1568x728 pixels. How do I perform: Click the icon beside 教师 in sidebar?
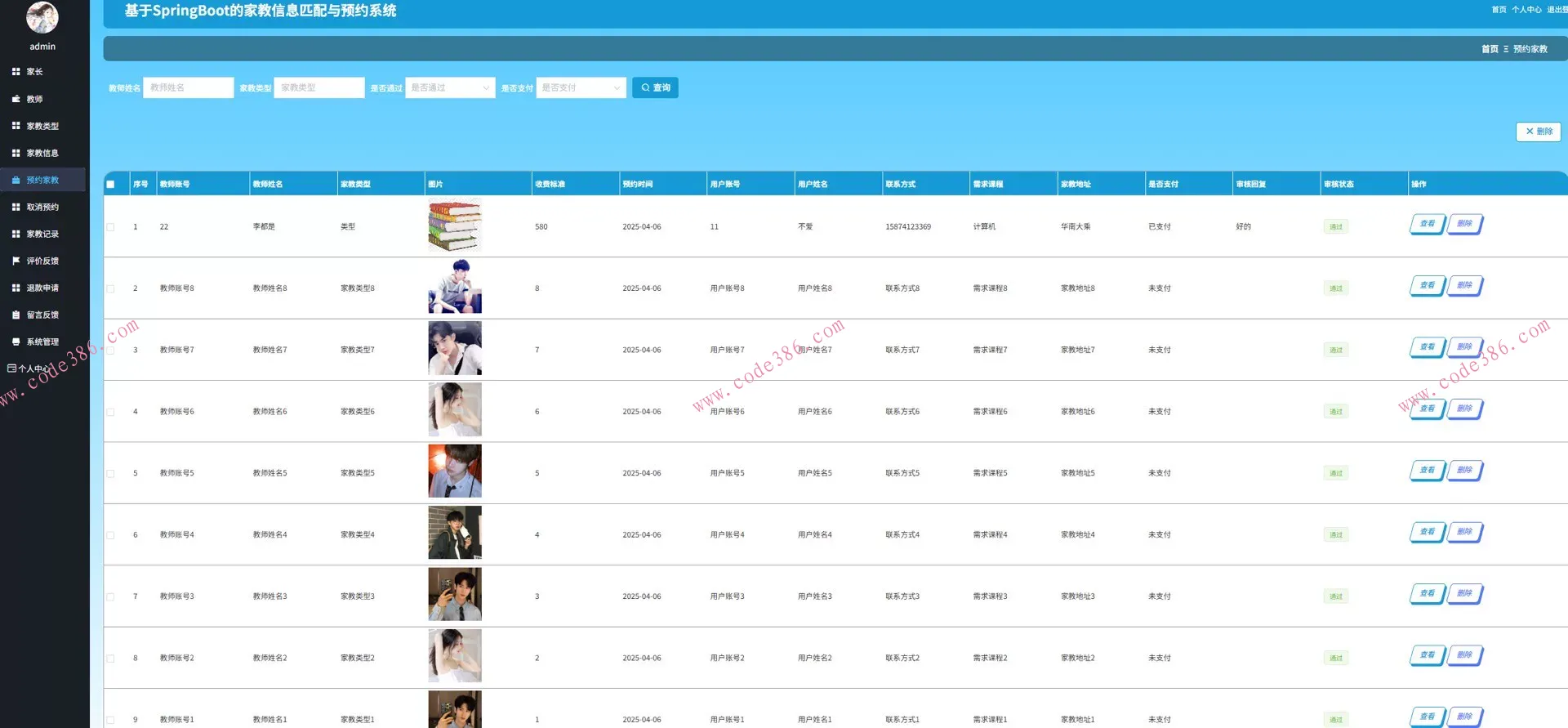point(16,99)
